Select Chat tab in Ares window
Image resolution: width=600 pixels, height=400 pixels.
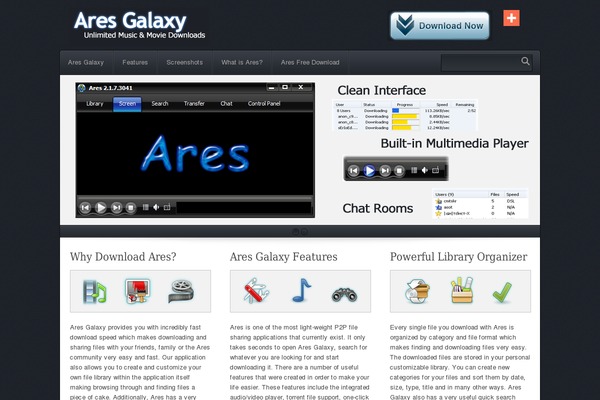tap(226, 104)
